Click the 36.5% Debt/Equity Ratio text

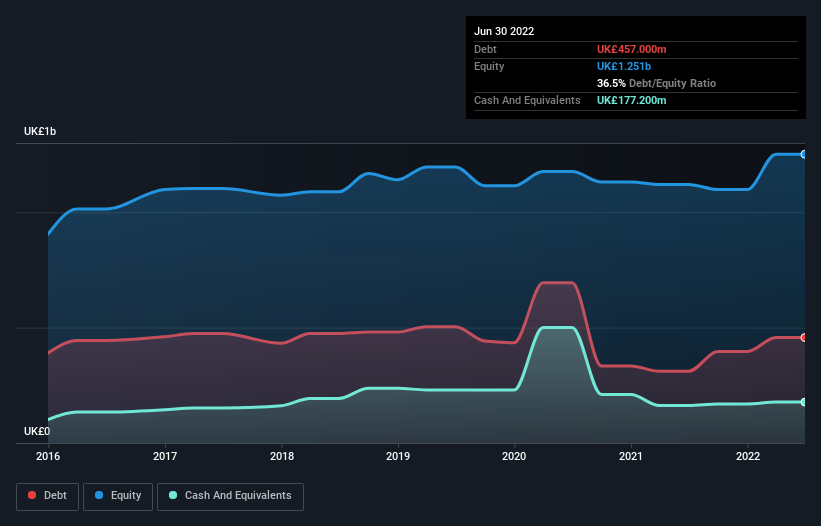(x=656, y=83)
